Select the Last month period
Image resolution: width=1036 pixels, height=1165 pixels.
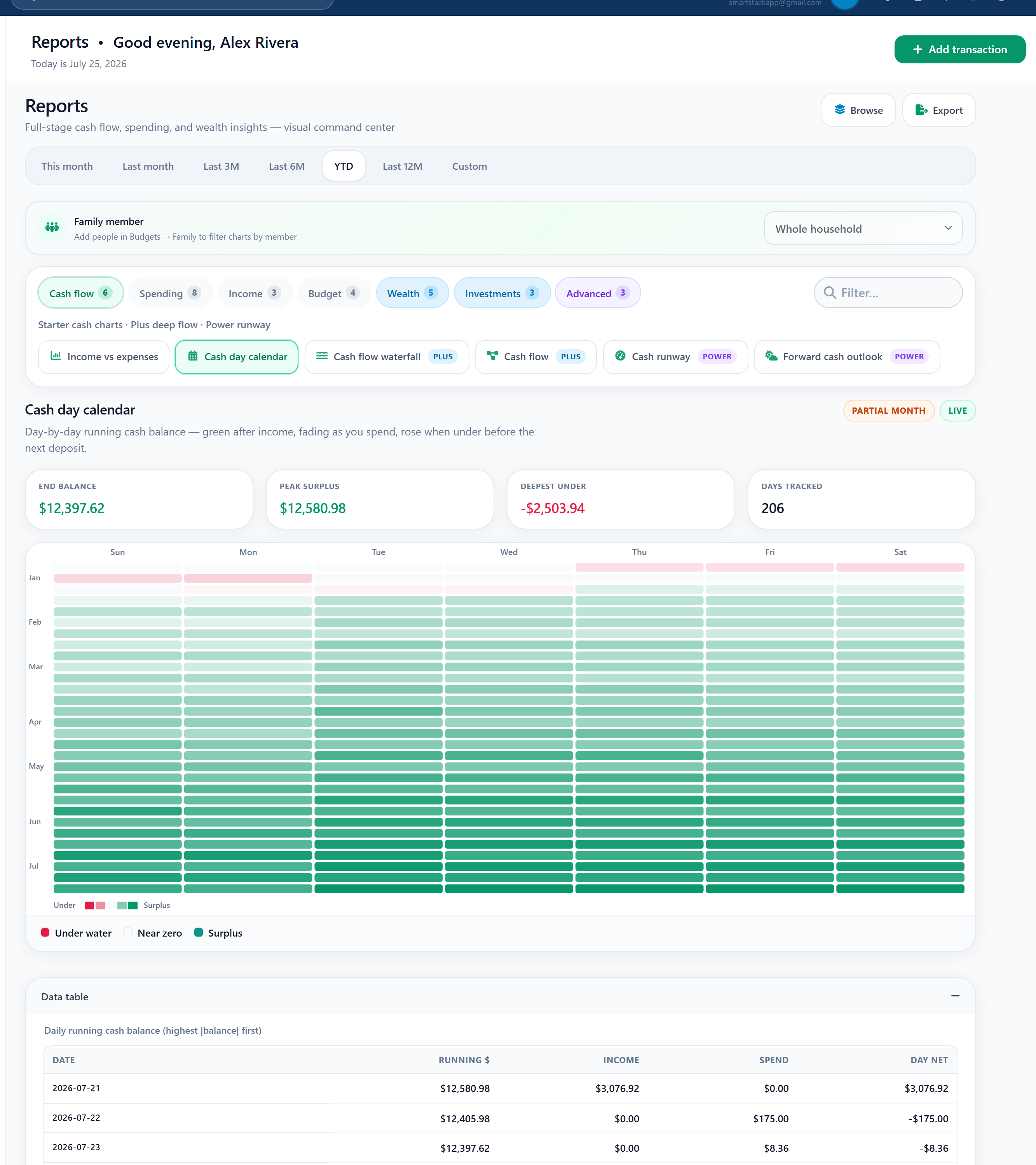[148, 166]
